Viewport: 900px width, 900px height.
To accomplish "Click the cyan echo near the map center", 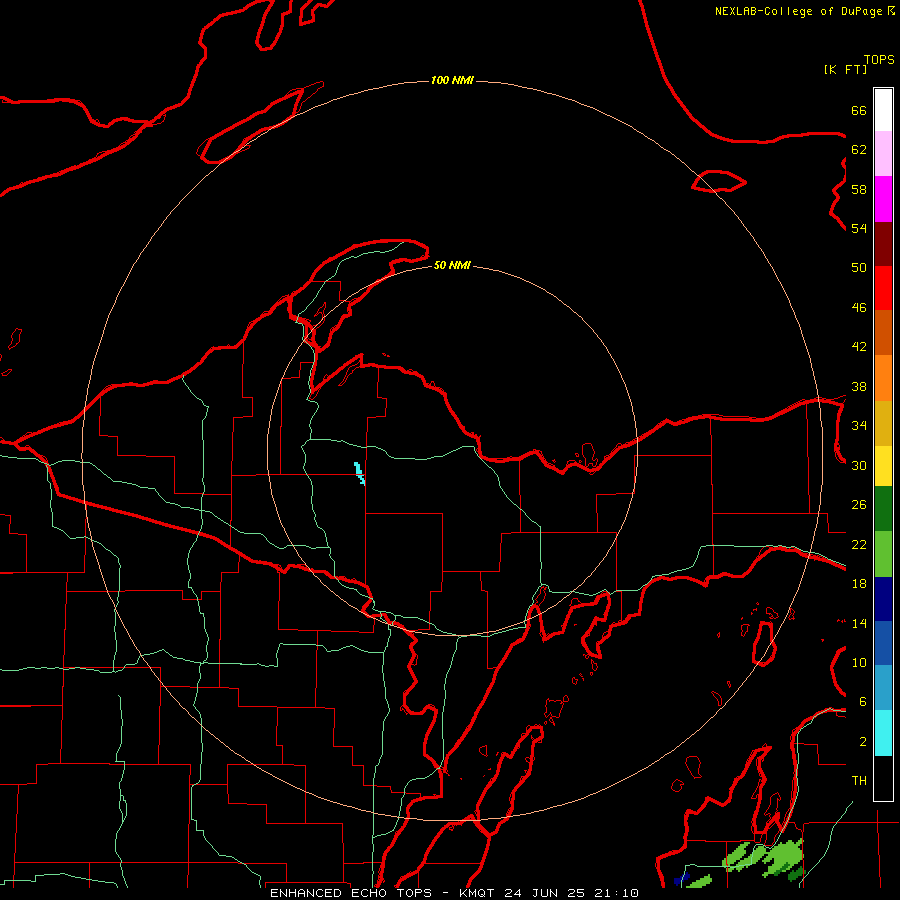I will (359, 473).
